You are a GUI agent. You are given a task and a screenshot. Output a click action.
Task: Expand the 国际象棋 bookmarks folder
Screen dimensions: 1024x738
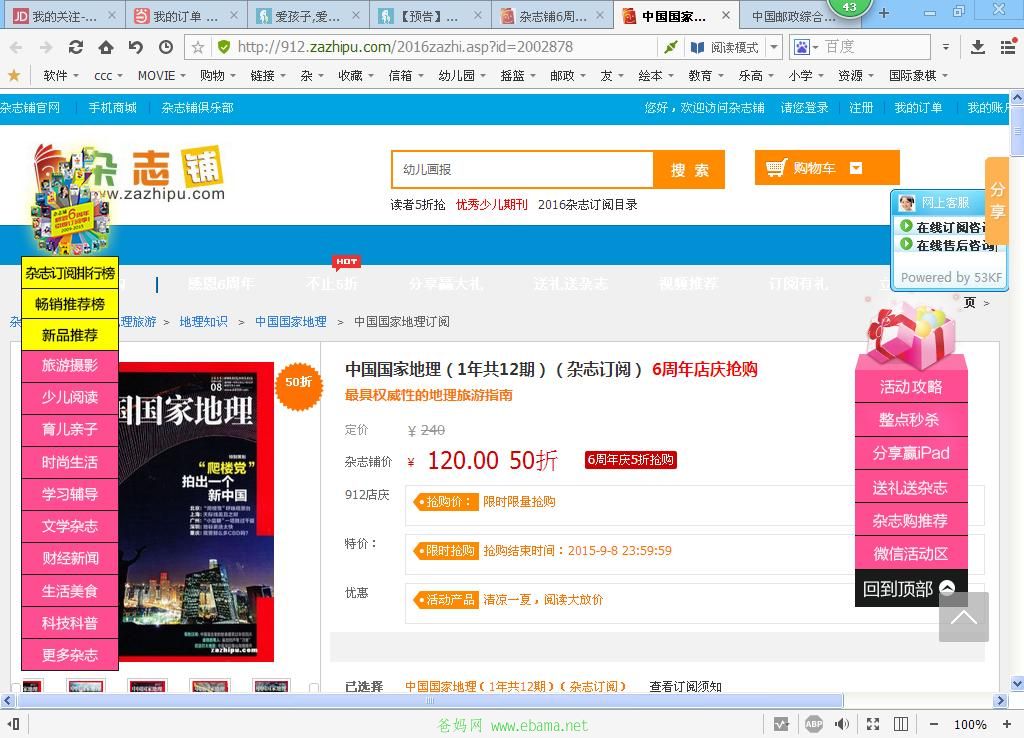(x=918, y=76)
